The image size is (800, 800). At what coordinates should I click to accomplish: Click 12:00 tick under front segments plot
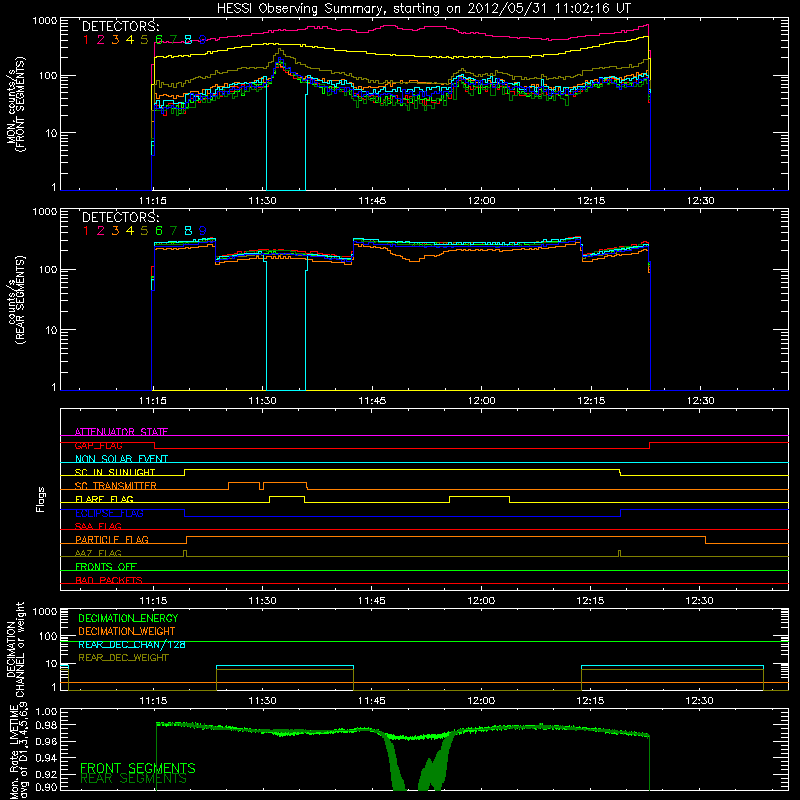pyautogui.click(x=481, y=201)
